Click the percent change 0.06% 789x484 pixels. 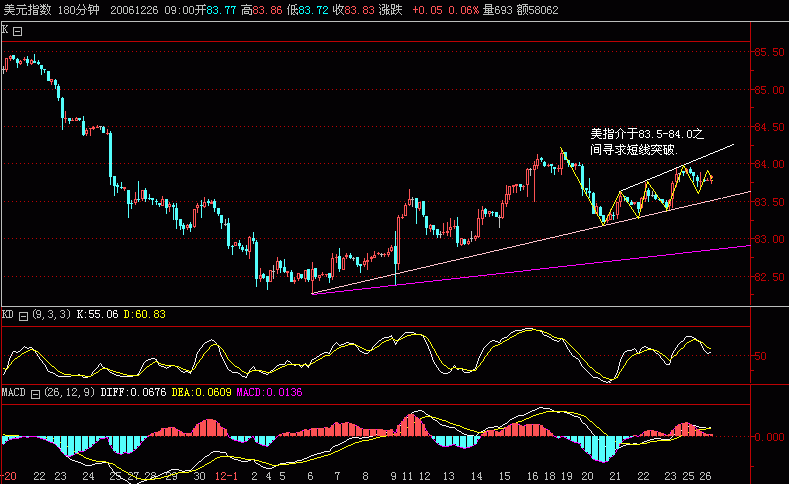463,10
